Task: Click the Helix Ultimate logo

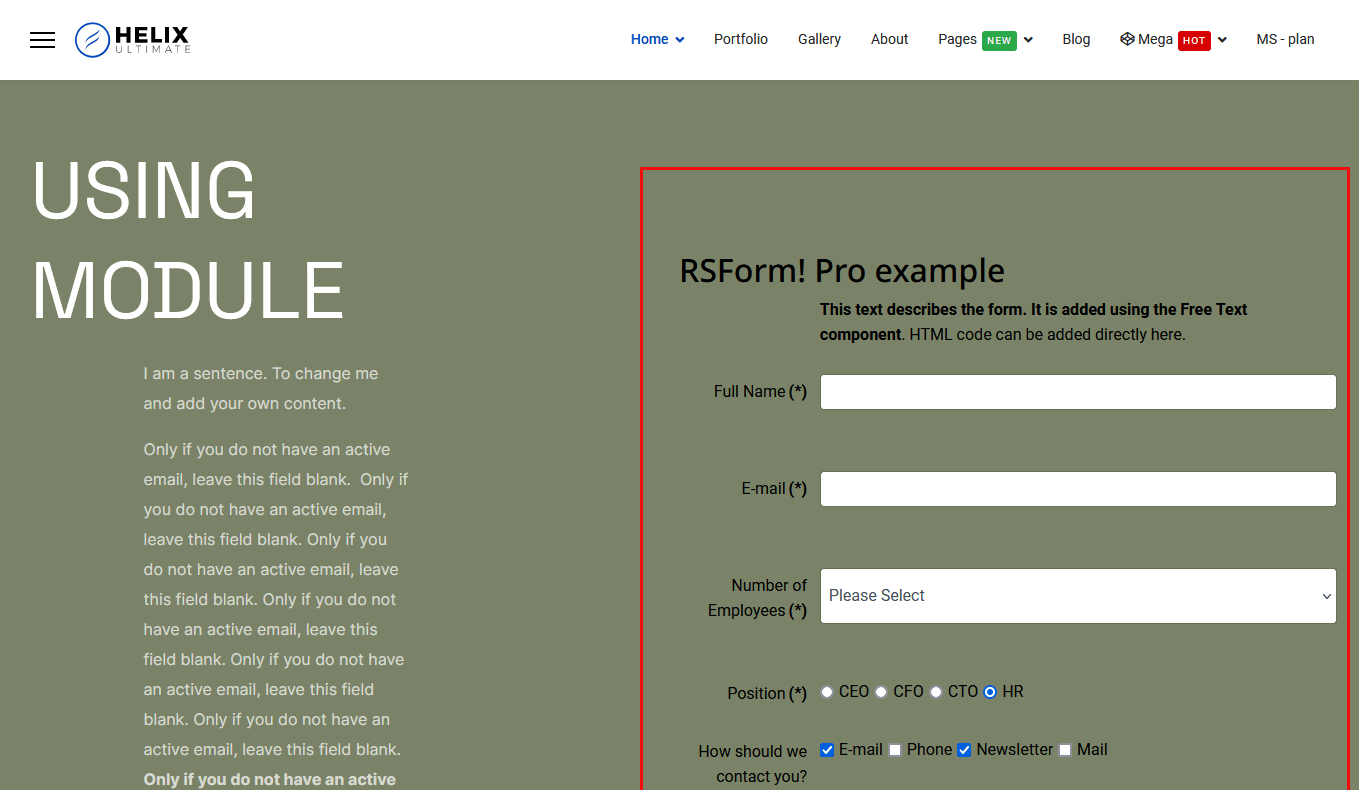Action: tap(132, 40)
